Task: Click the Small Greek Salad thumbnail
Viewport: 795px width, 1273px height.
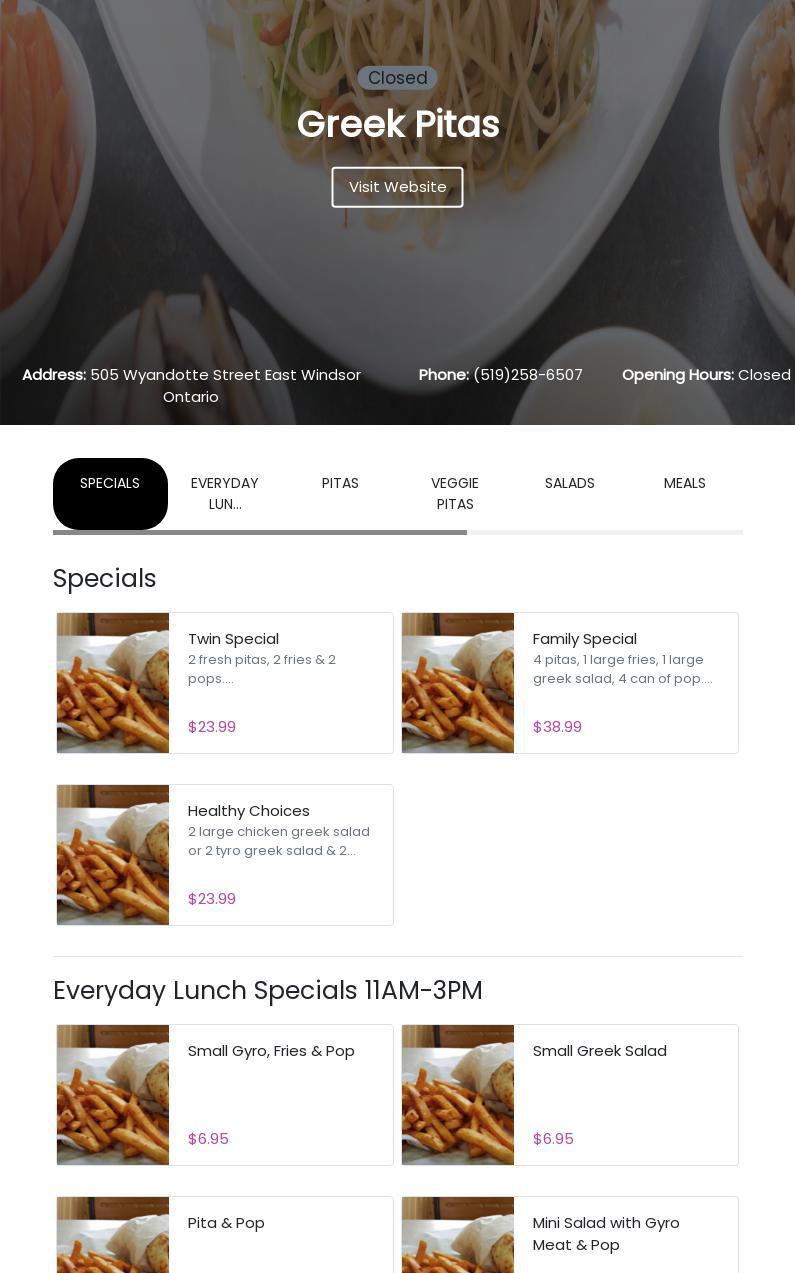Action: [458, 1095]
